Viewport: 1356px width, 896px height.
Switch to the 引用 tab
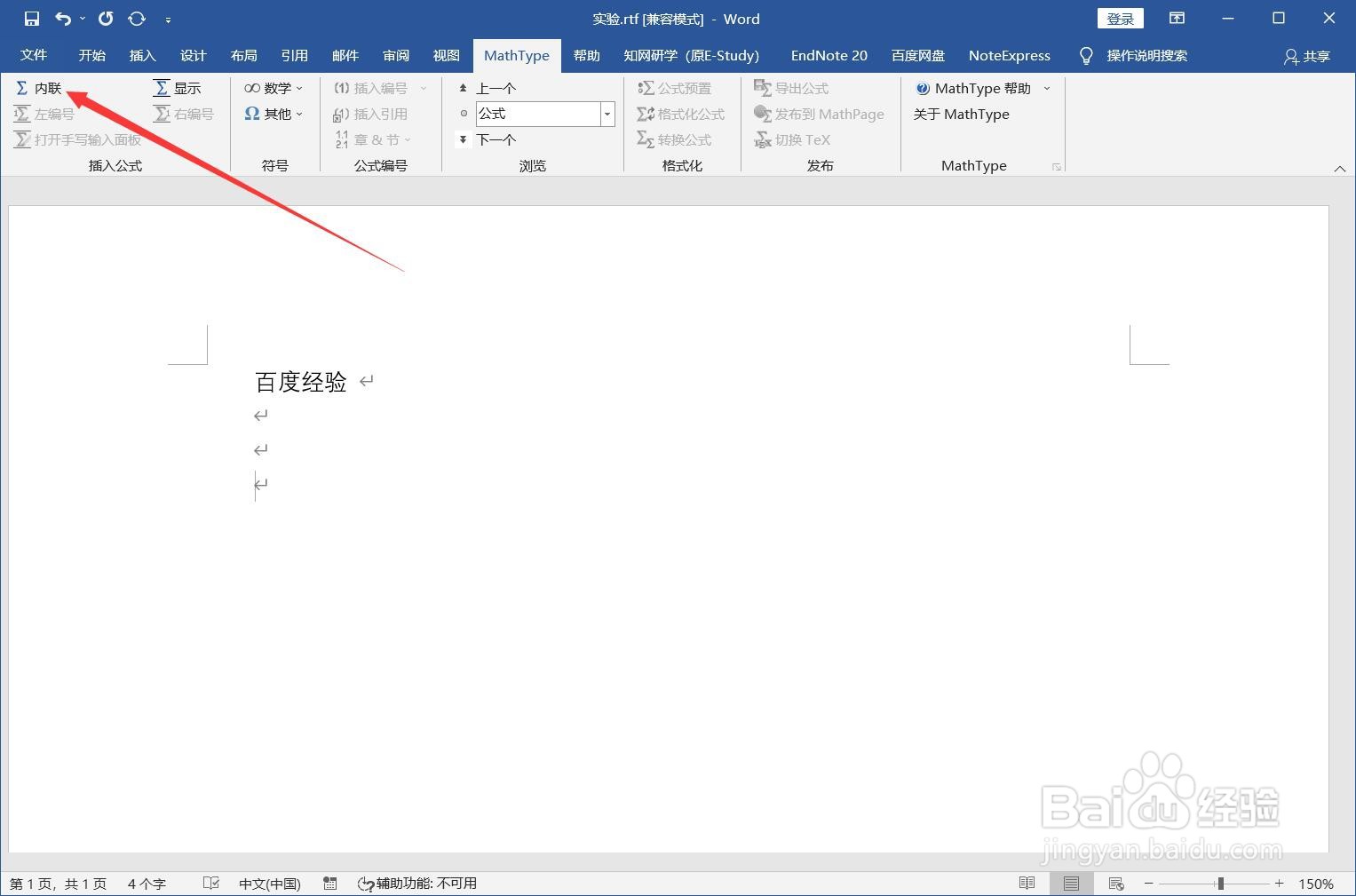294,55
